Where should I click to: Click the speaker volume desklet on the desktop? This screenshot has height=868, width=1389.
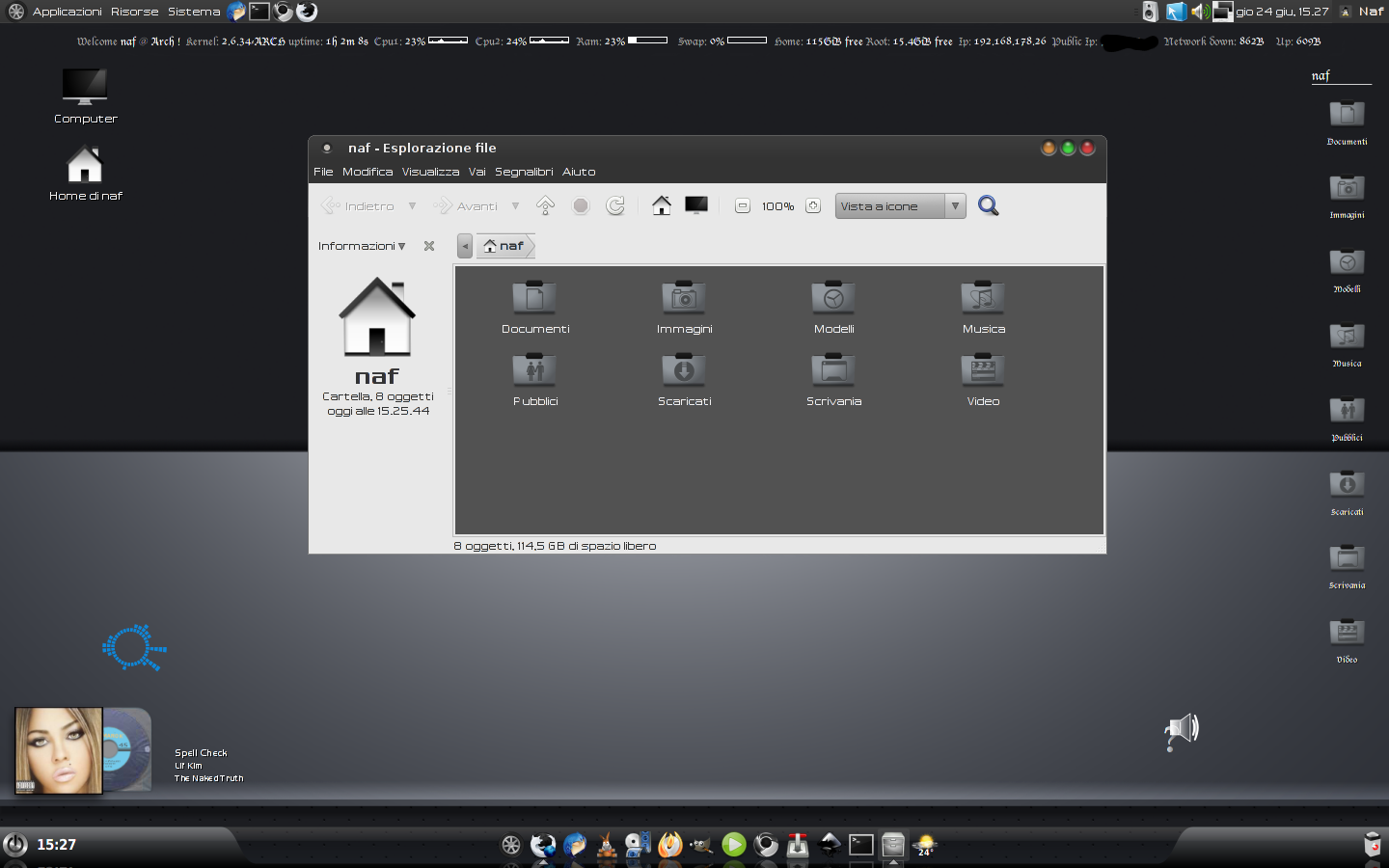1182,731
